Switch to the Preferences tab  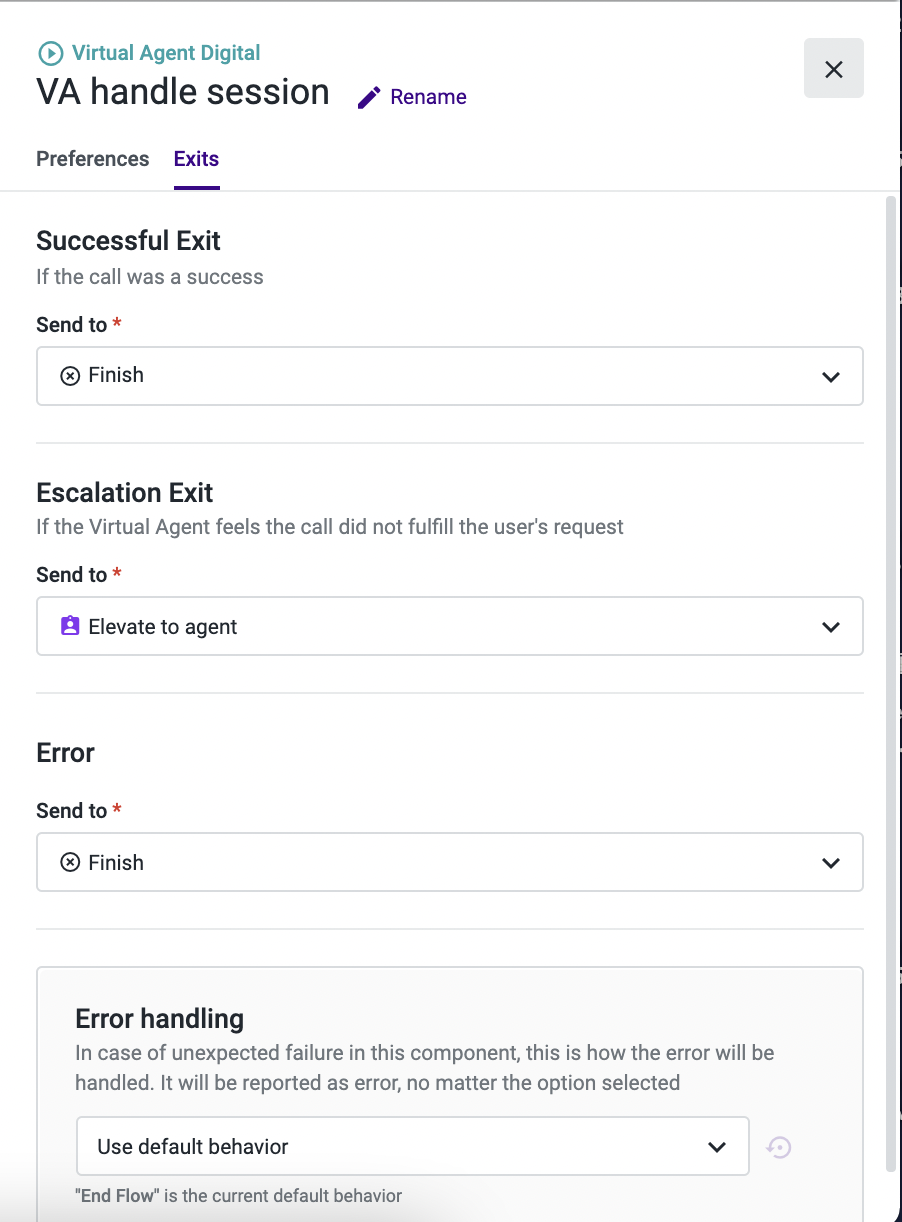(x=93, y=159)
